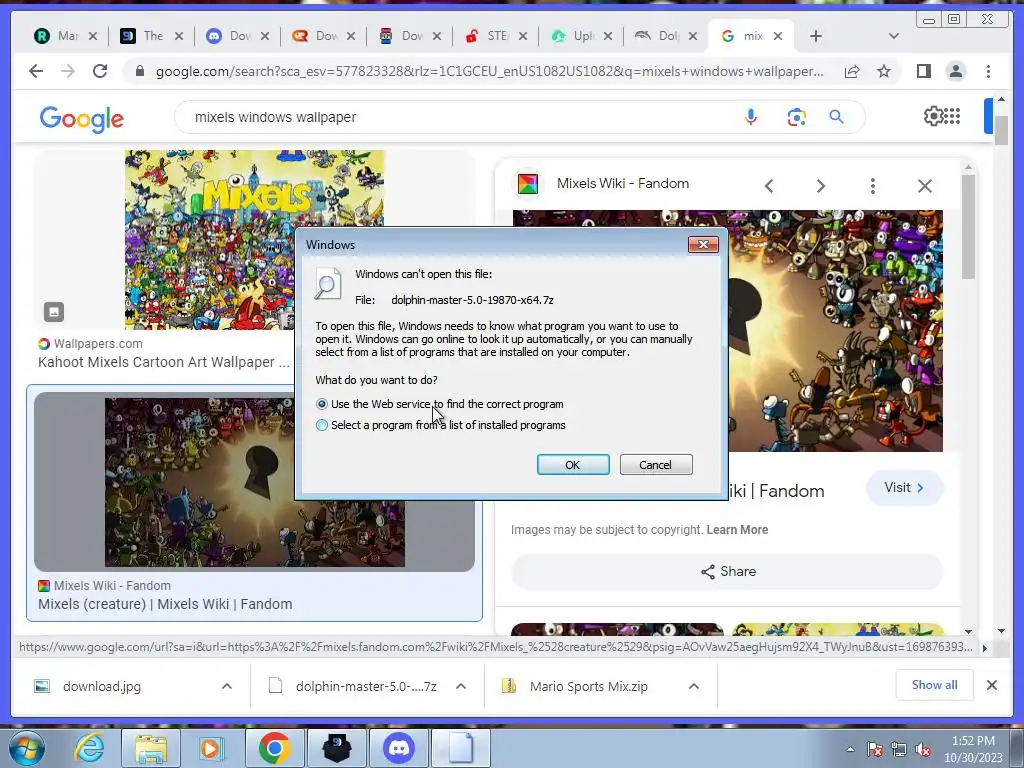The height and width of the screenshot is (768, 1024).
Task: Open a new Chrome tab
Action: pos(816,36)
